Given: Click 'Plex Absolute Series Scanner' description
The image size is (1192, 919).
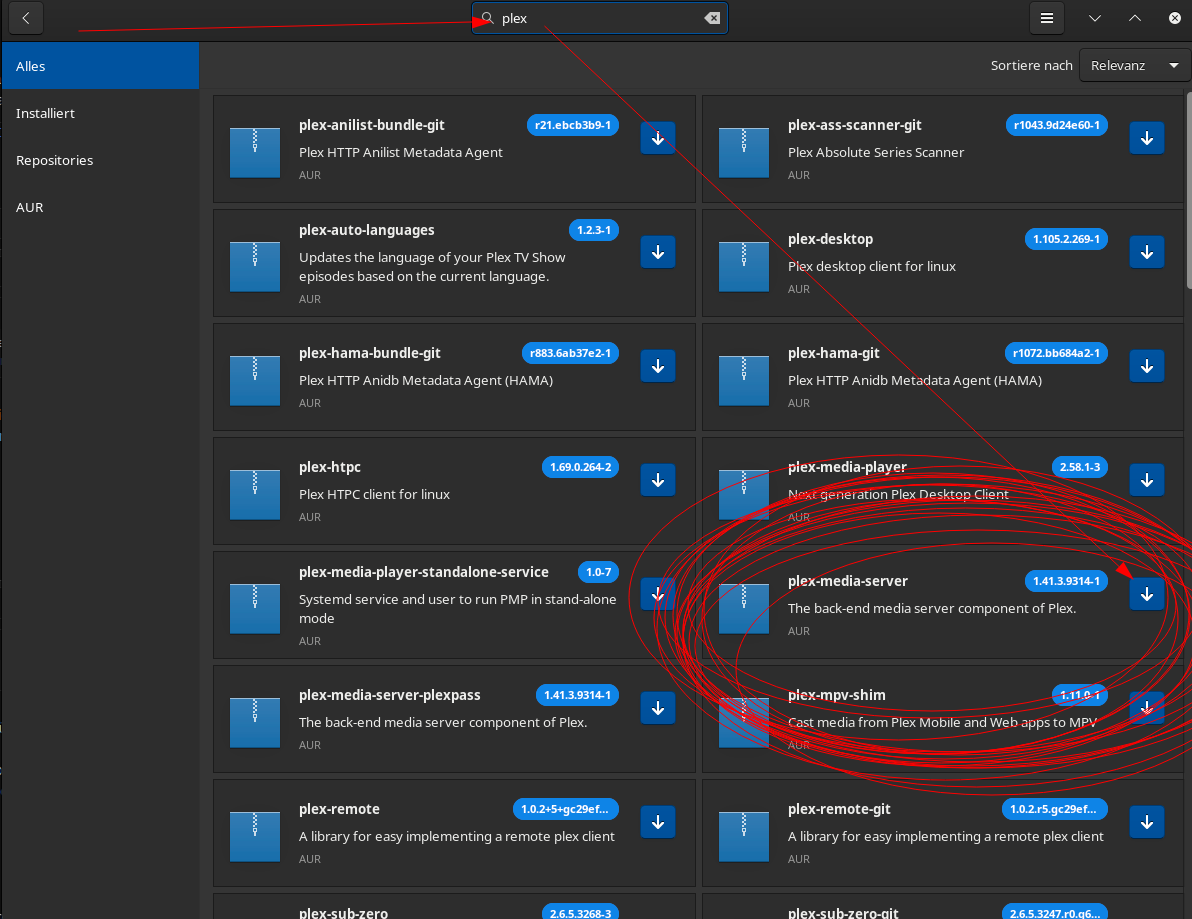Looking at the screenshot, I should [876, 152].
